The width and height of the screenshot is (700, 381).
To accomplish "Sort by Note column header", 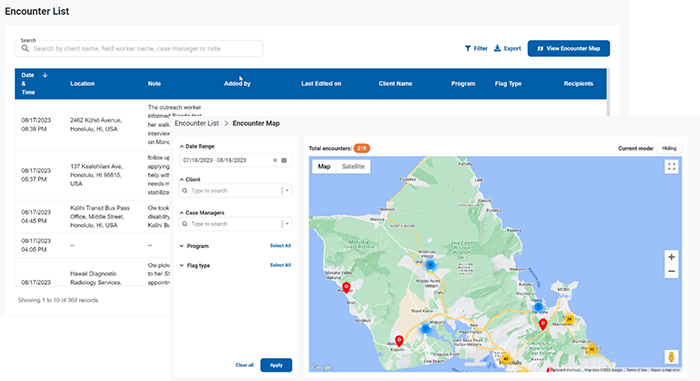I will 154,84.
